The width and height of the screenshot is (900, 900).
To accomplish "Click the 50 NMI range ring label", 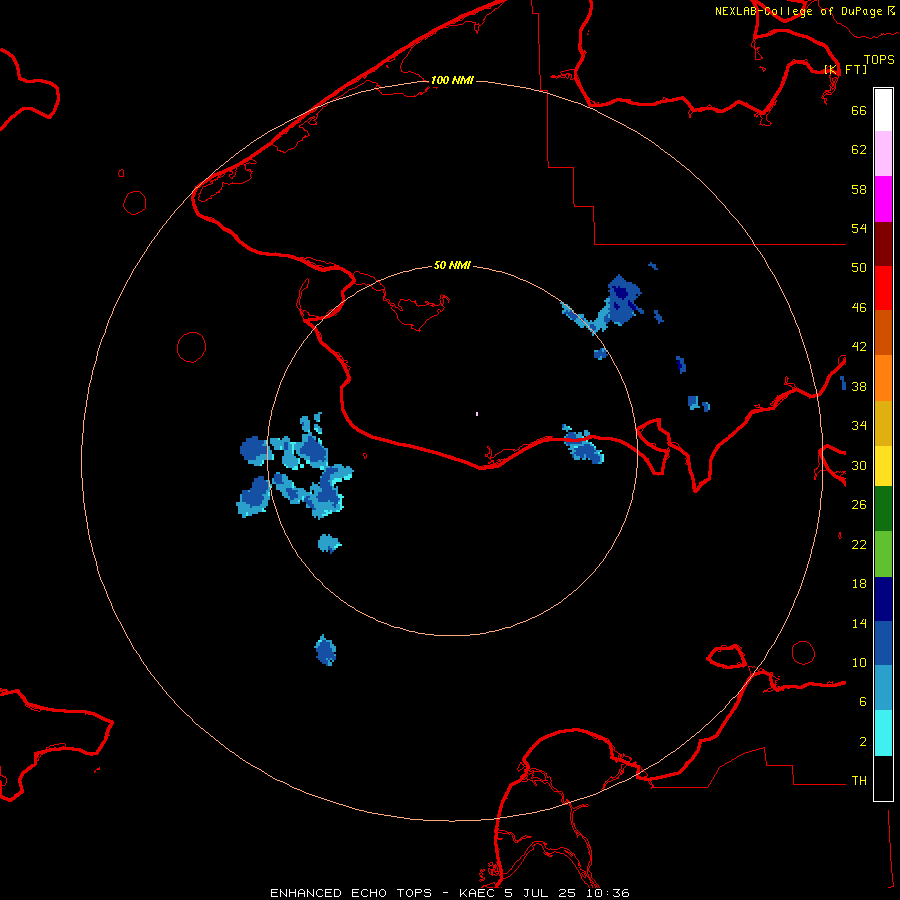I will (452, 265).
